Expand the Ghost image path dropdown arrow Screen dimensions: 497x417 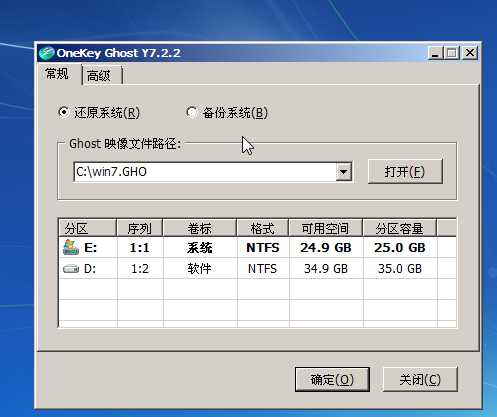coord(343,172)
